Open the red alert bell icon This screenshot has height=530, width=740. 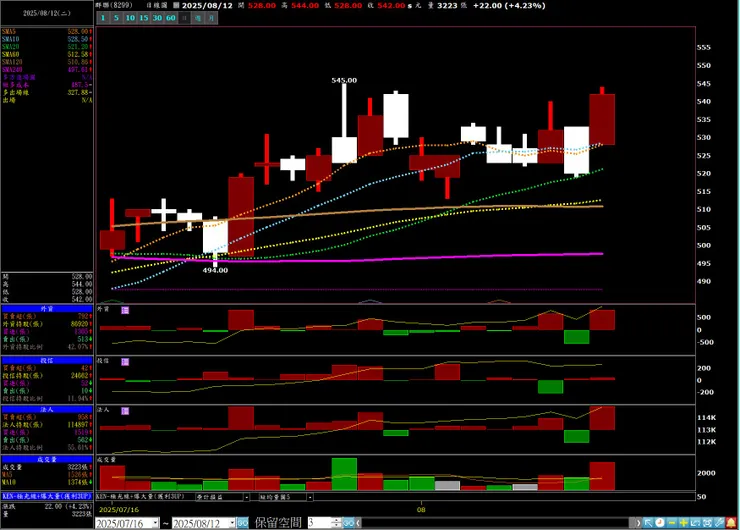click(732, 523)
